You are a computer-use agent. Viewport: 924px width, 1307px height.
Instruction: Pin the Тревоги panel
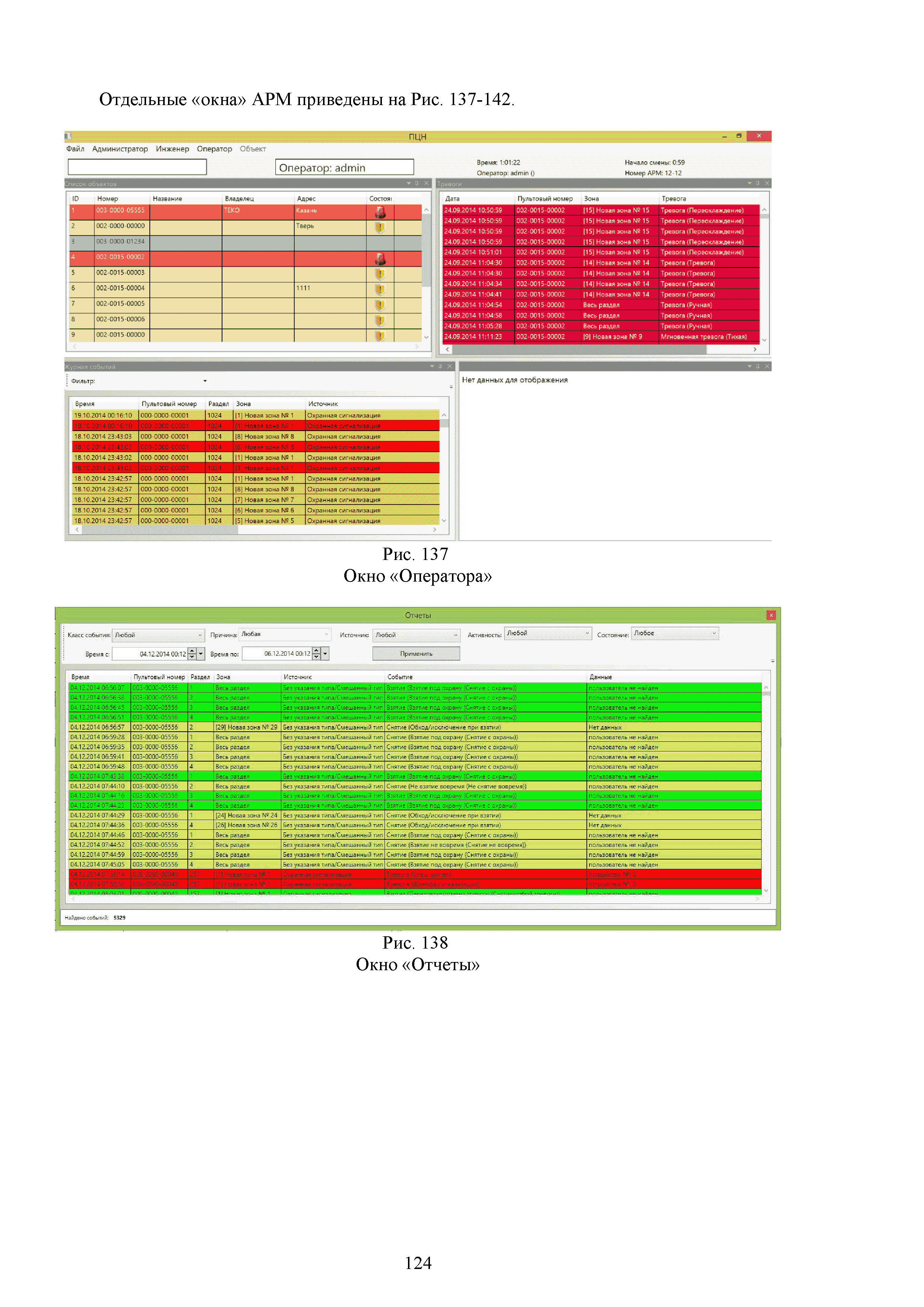(x=757, y=183)
